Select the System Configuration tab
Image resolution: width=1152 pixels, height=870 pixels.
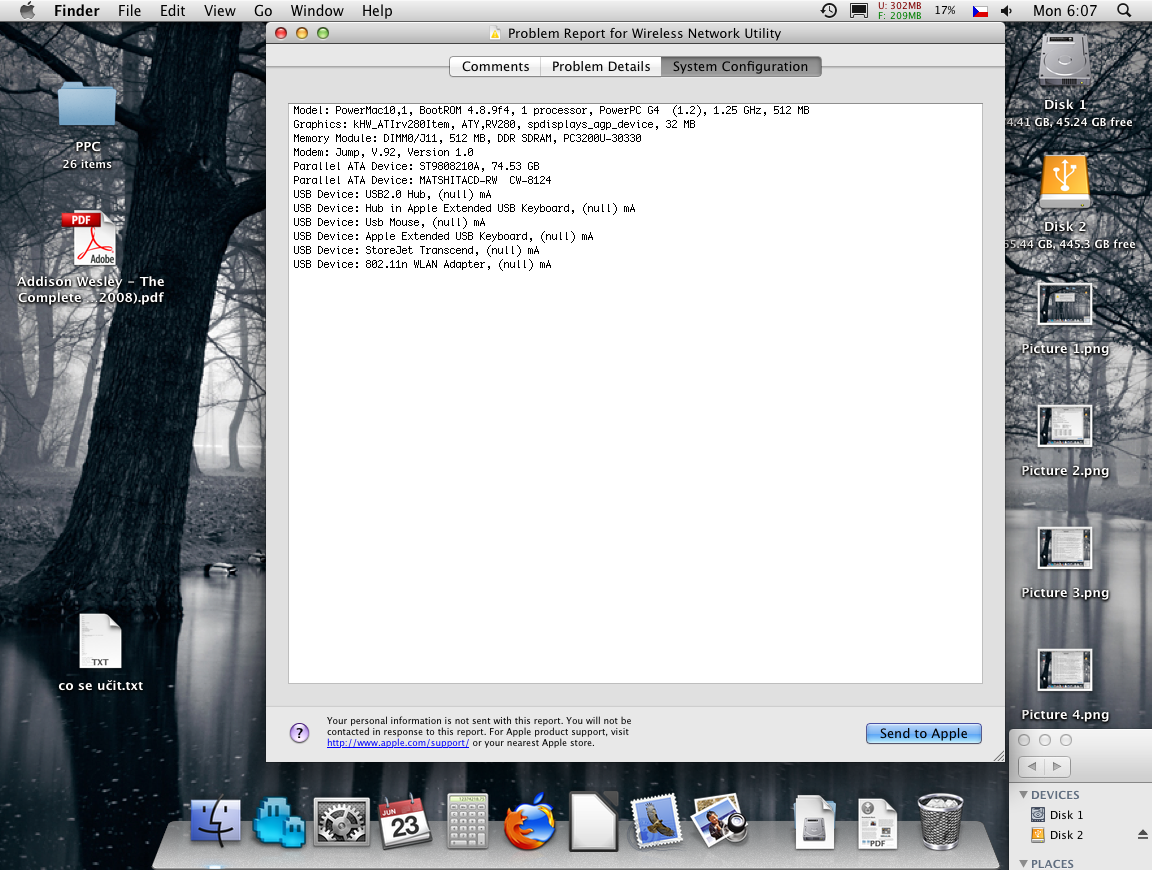[x=741, y=66]
